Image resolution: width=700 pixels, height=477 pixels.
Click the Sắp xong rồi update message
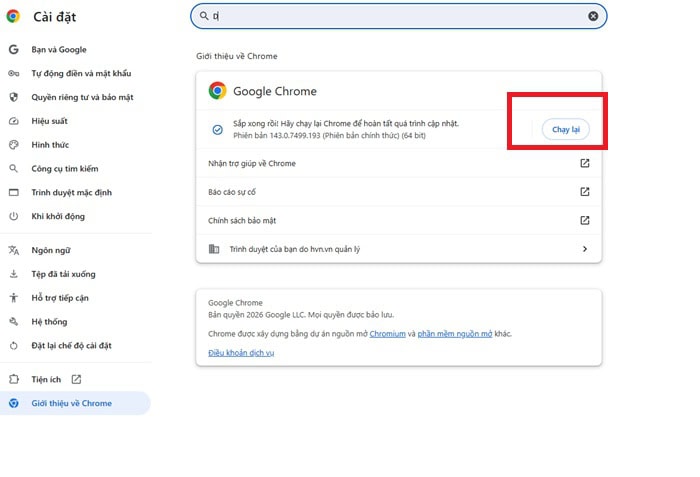(346, 124)
